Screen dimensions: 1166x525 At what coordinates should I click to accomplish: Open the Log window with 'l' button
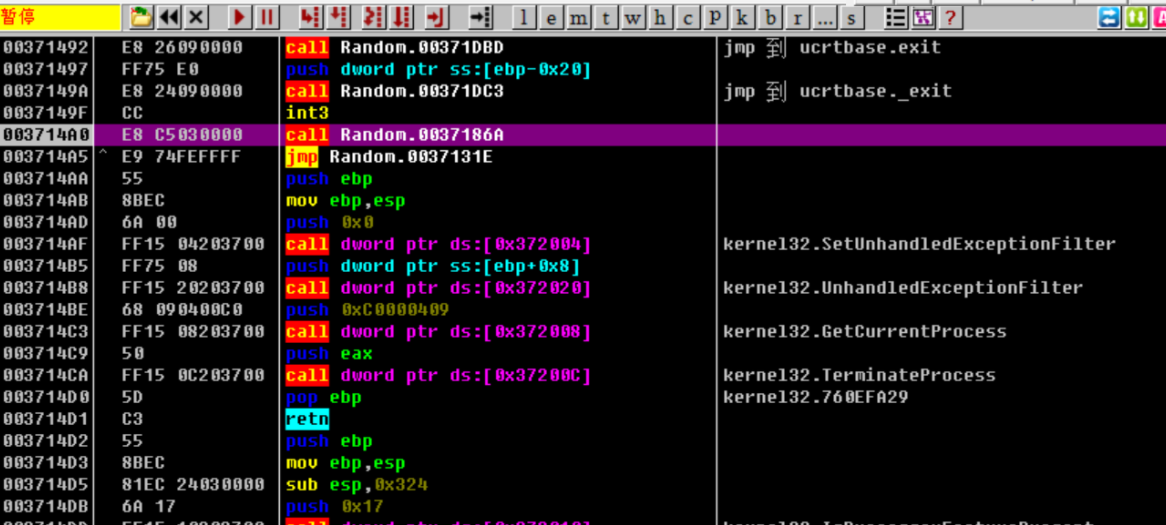[x=525, y=18]
